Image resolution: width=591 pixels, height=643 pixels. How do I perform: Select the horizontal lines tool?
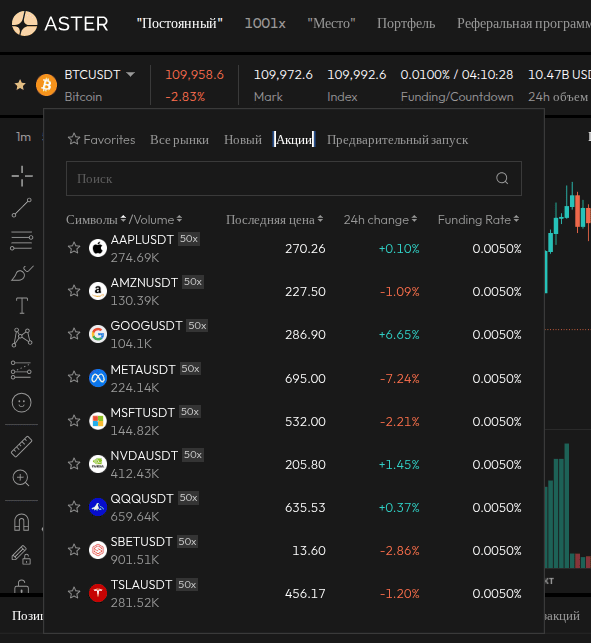click(22, 240)
